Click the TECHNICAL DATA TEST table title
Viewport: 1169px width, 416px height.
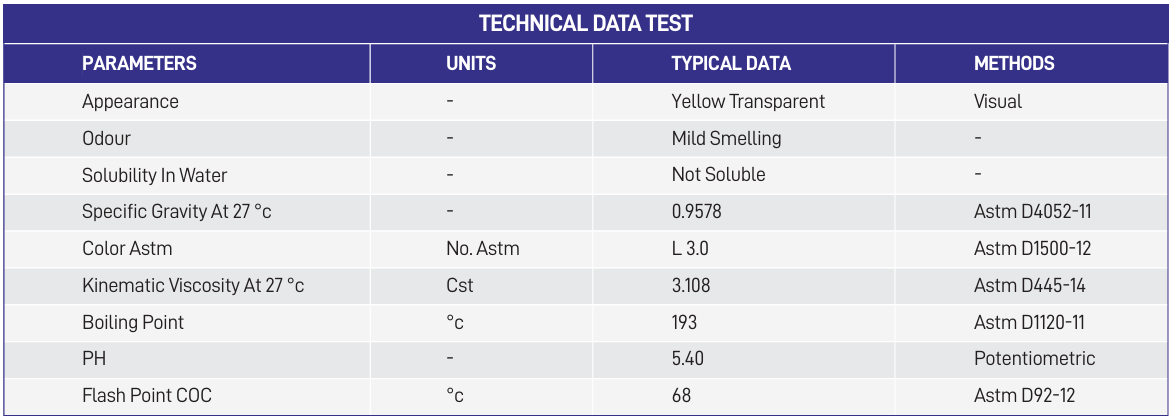pos(585,24)
